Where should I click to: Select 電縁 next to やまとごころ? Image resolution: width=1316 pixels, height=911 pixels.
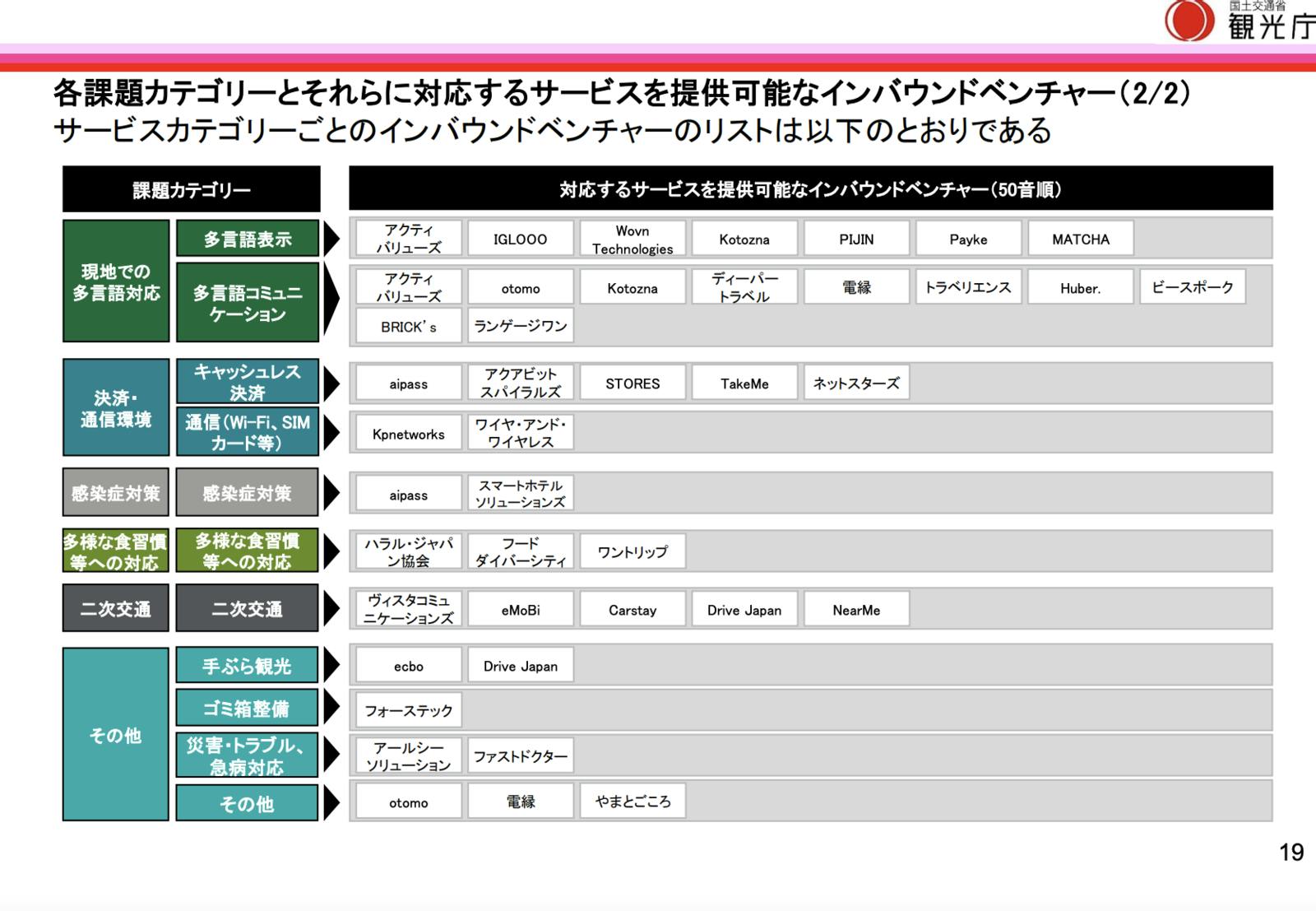(x=521, y=802)
